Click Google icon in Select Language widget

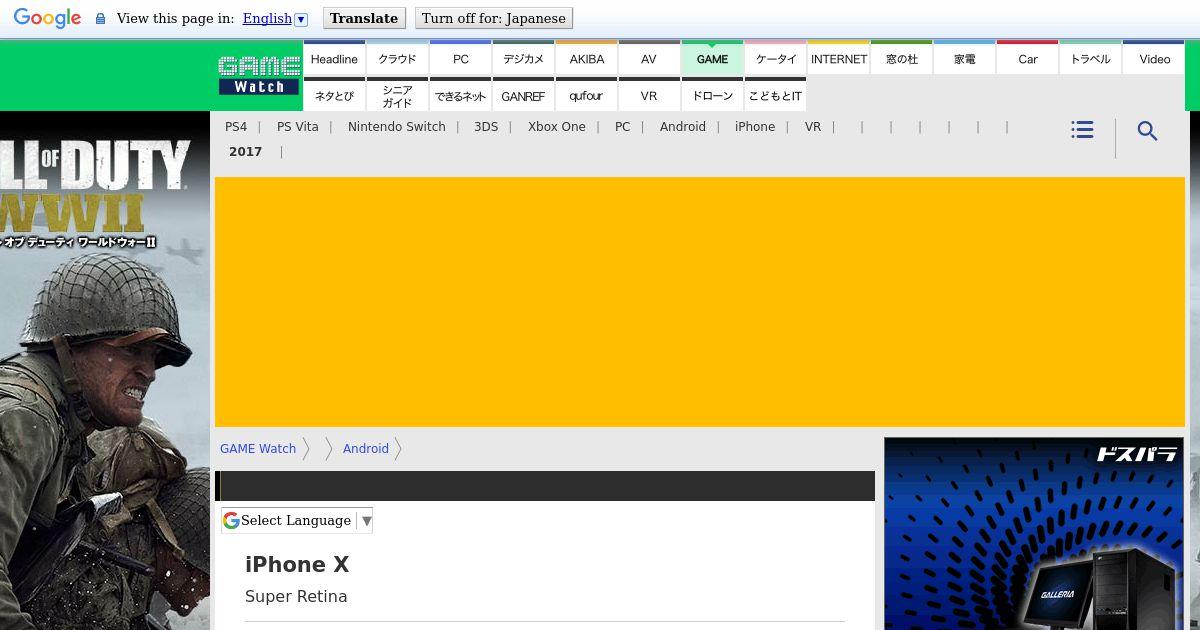click(x=231, y=520)
